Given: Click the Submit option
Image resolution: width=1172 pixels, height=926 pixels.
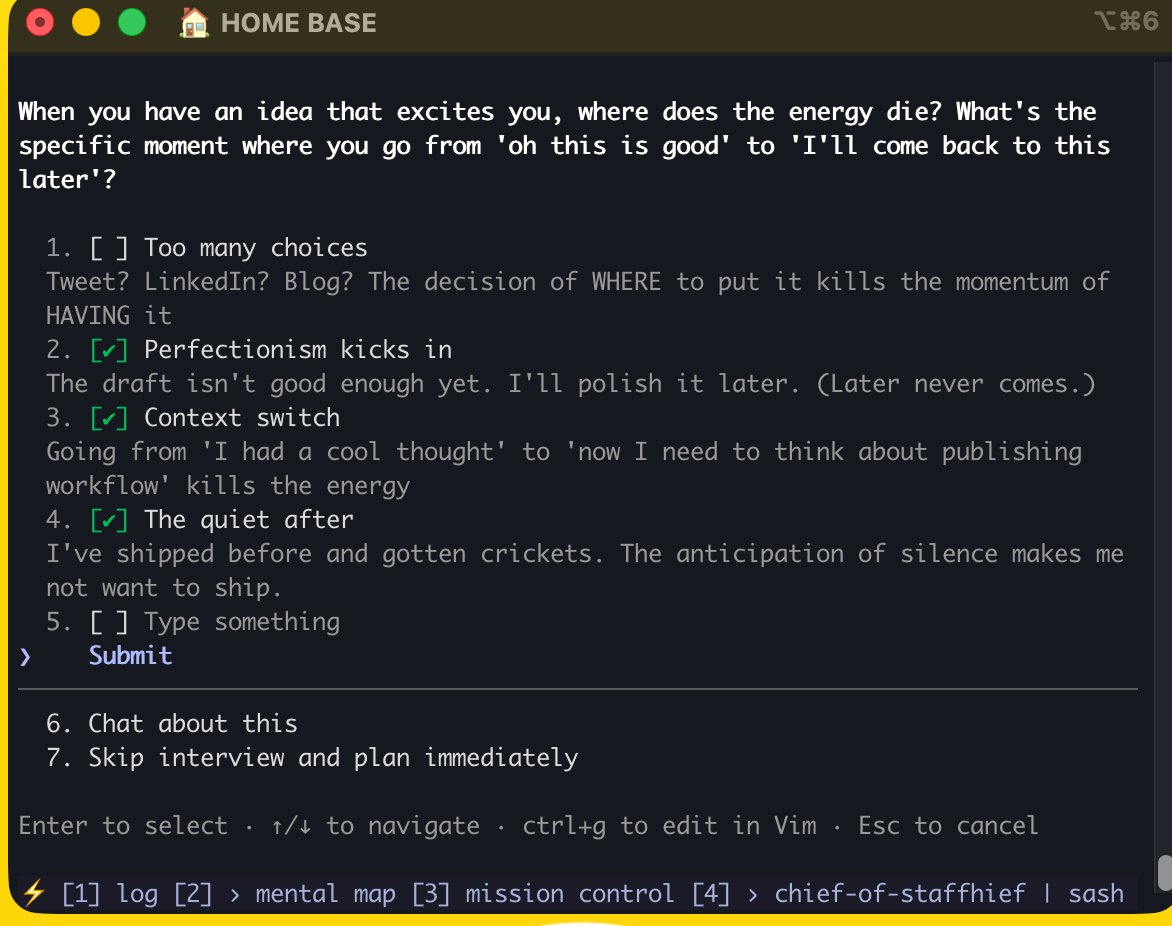Looking at the screenshot, I should point(131,655).
